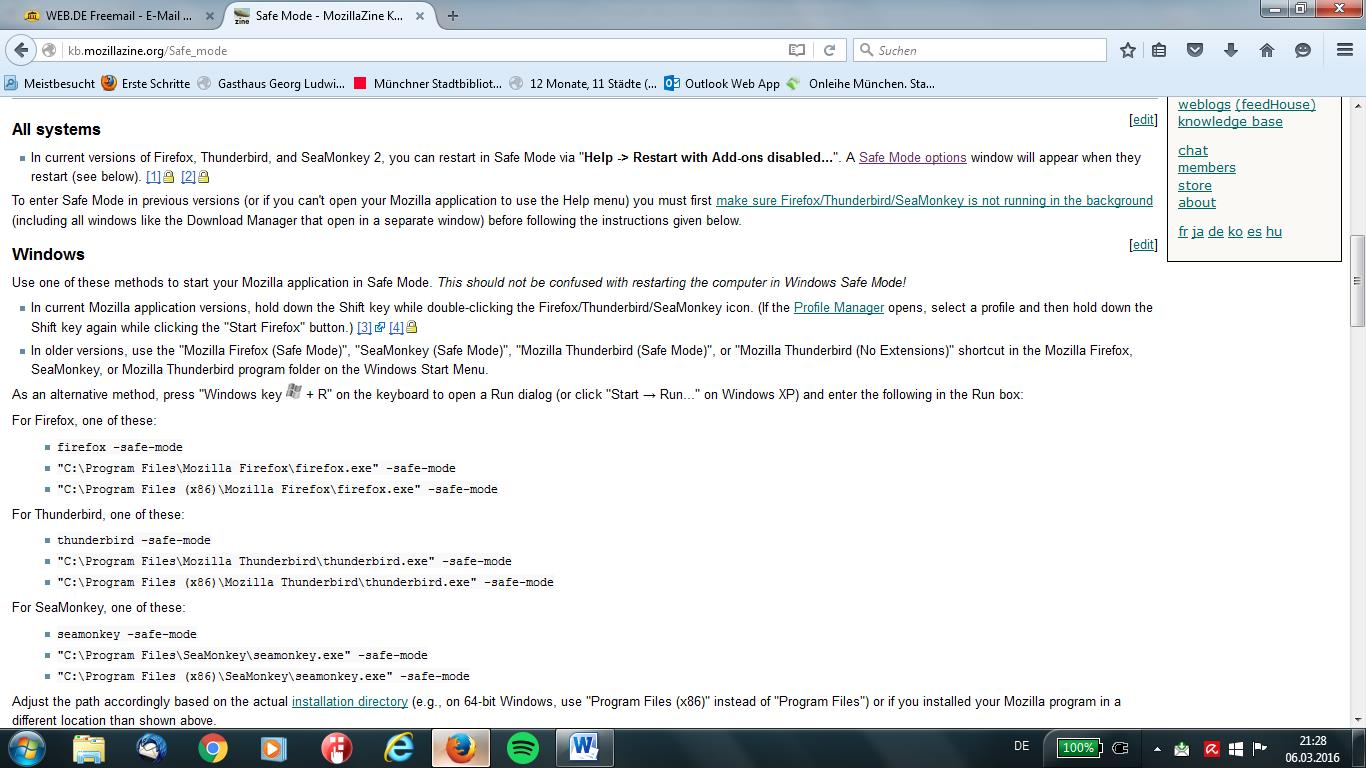1366x768 pixels.
Task: Open the Münchner Stadtbibliot... bookmark
Action: pos(428,84)
